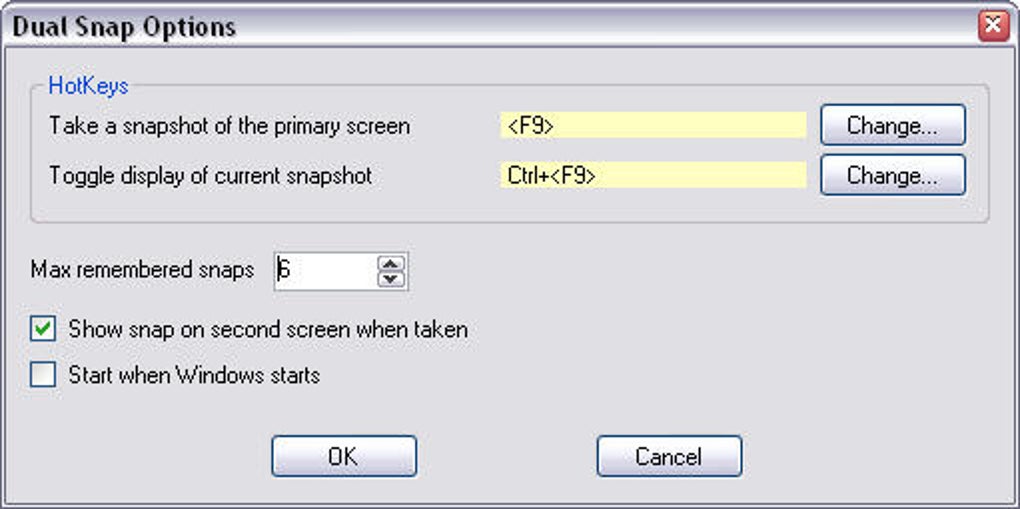
Task: Change the primary screen snapshot hotkey
Action: tap(892, 125)
